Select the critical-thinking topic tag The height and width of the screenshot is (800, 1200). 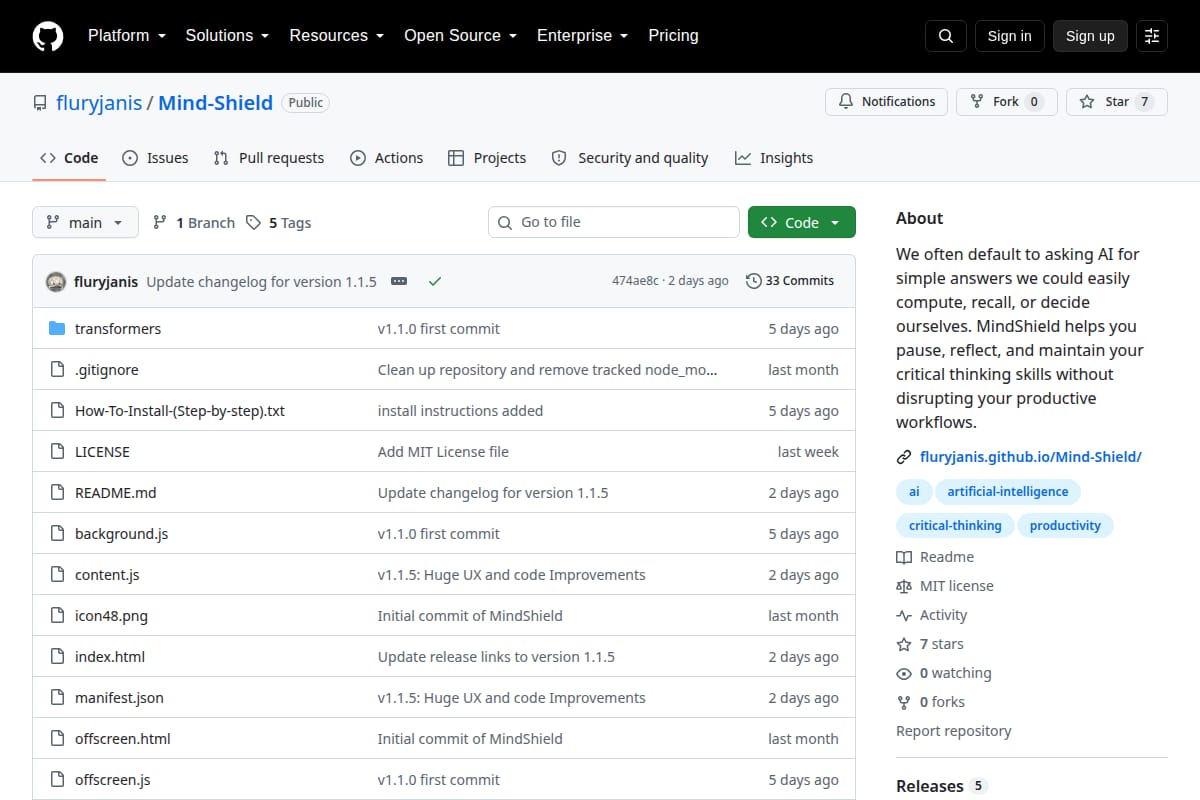[955, 526]
